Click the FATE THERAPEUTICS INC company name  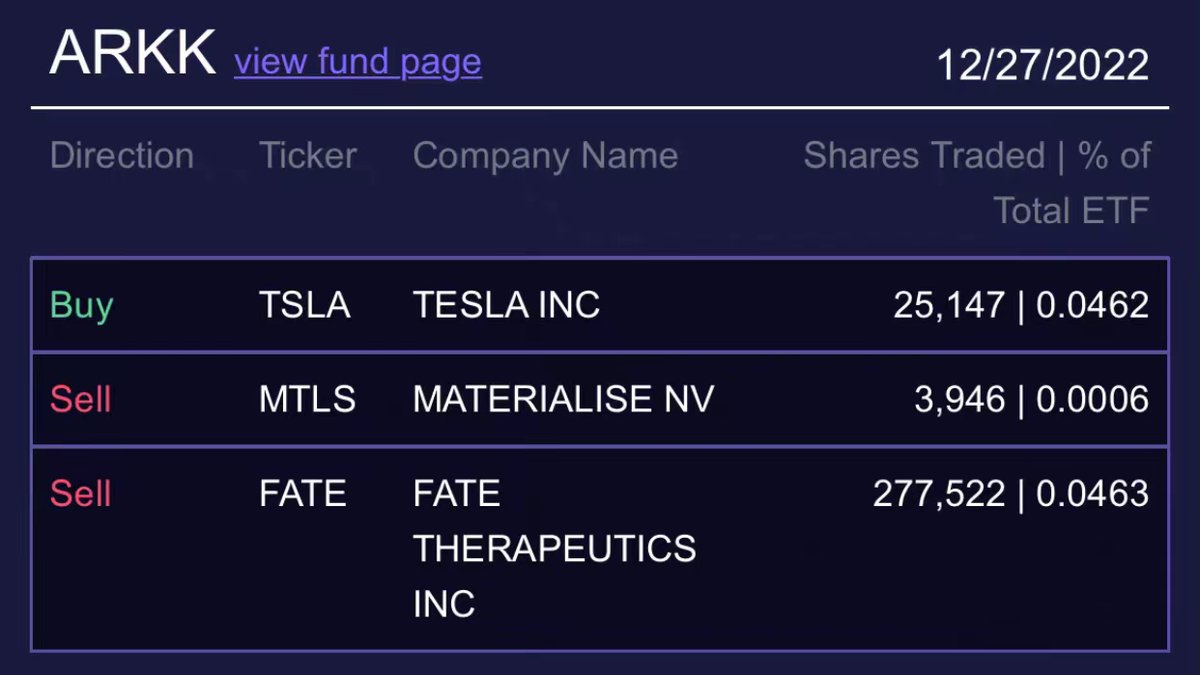(x=555, y=549)
